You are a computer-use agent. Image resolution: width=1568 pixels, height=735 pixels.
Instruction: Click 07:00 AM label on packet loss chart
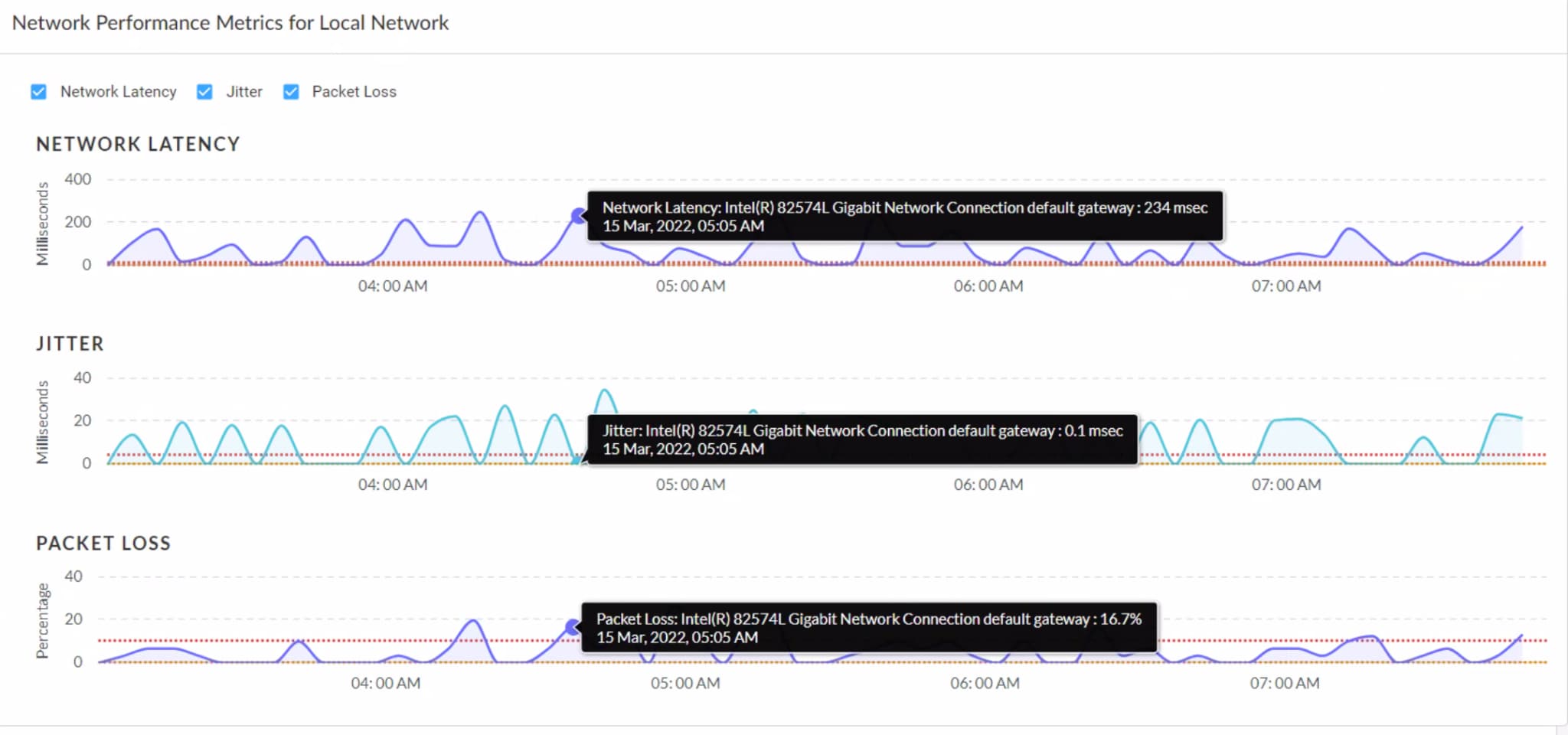[x=1284, y=683]
